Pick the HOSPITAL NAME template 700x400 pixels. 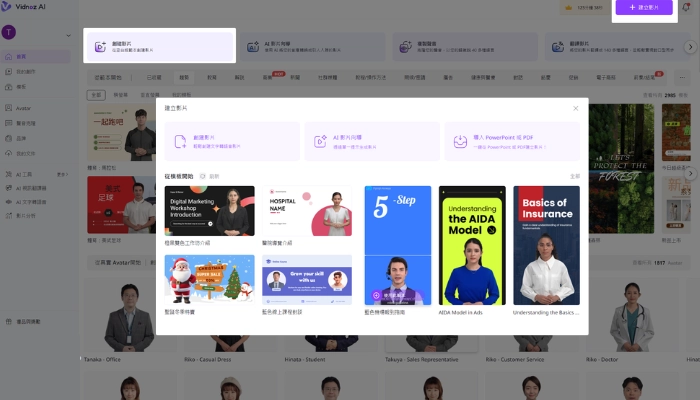pyautogui.click(x=307, y=211)
